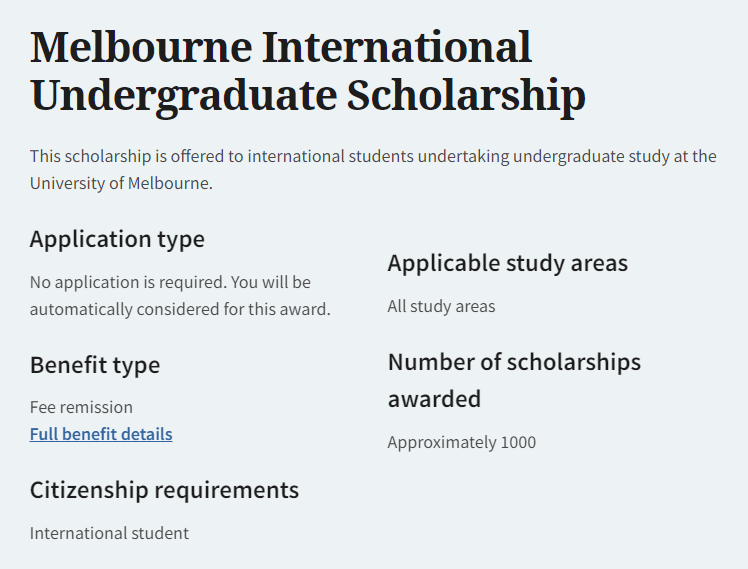Image resolution: width=748 pixels, height=569 pixels.
Task: Select the Applicable study areas heading
Action: 507,263
